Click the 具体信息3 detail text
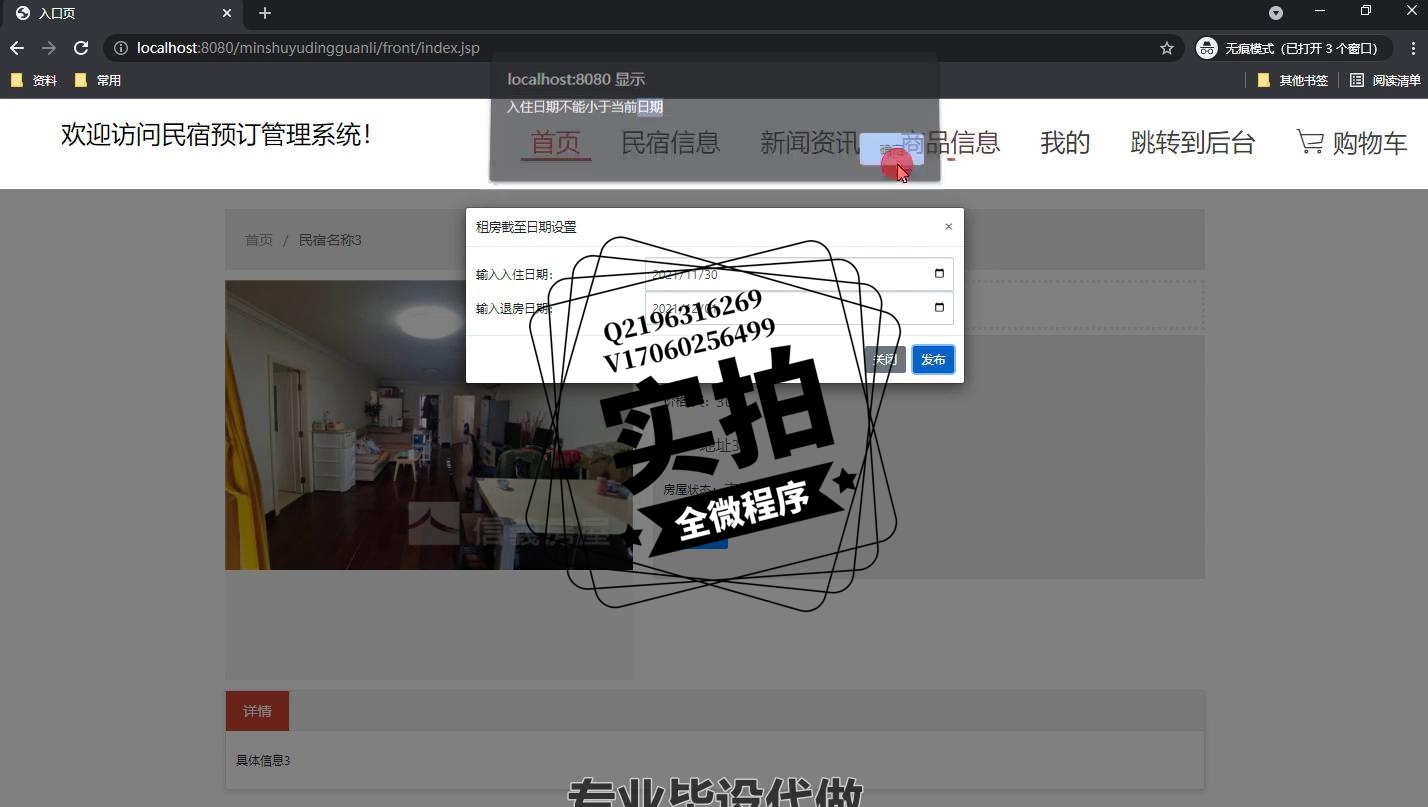The image size is (1428, 807). point(263,761)
